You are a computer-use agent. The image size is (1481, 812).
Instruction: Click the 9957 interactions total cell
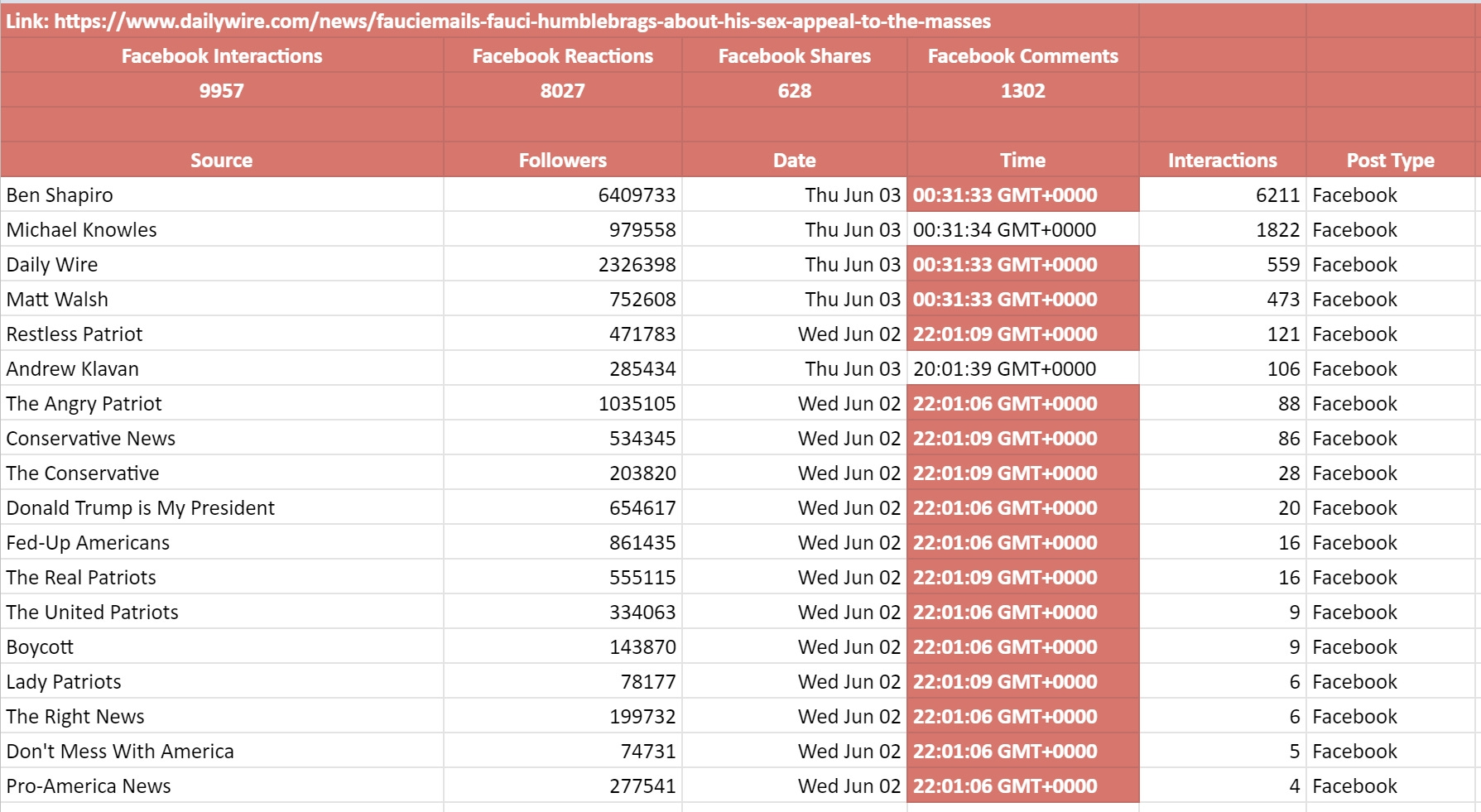[x=222, y=90]
